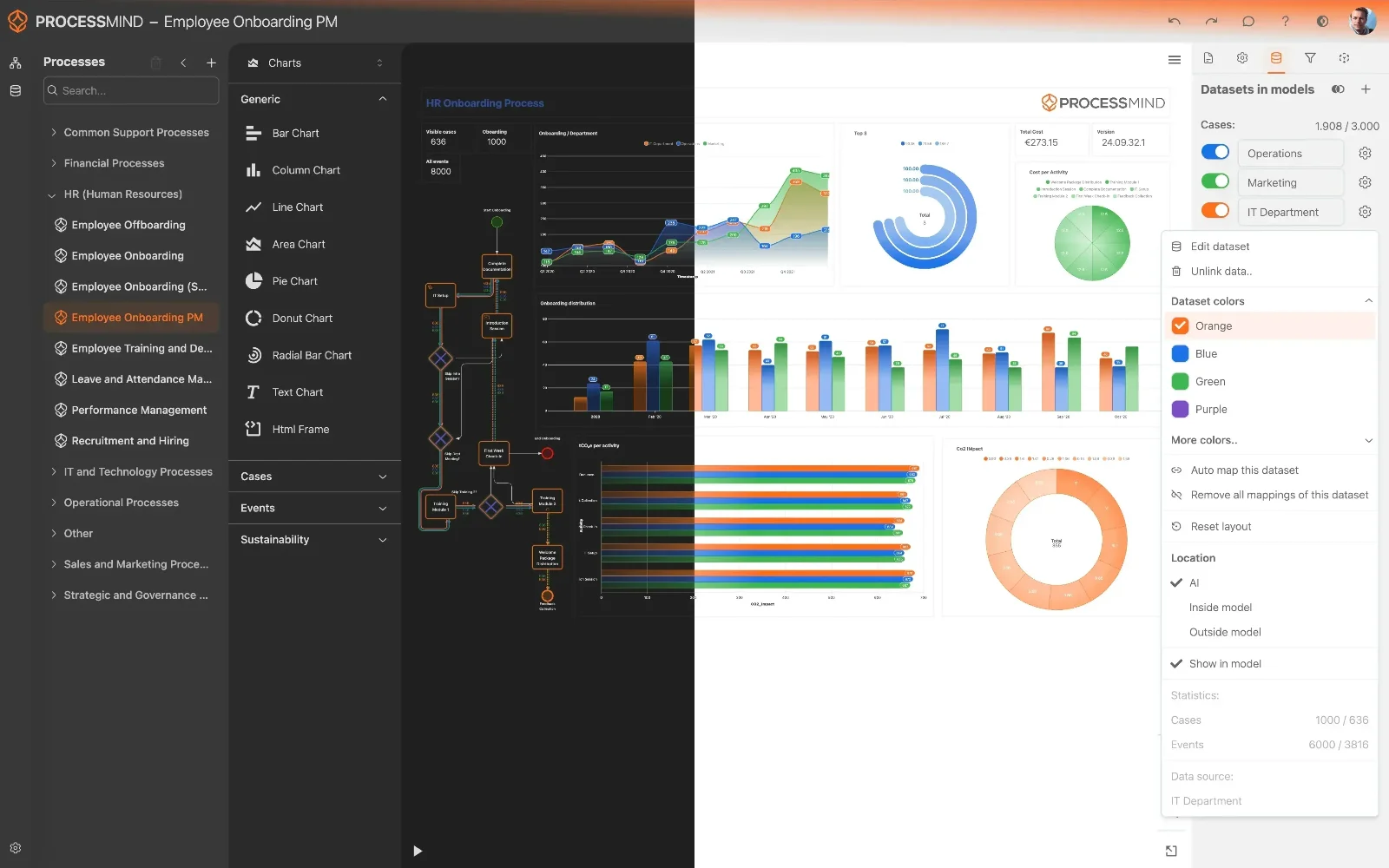Open the help question mark
Viewport: 1389px width, 868px height.
pos(1286,22)
